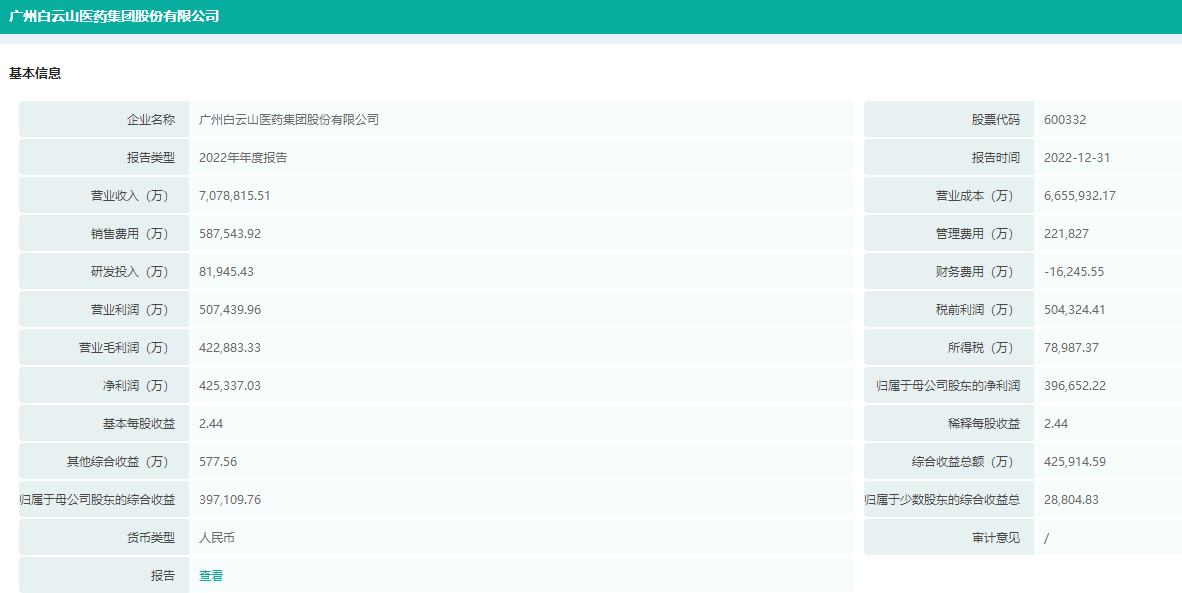The width and height of the screenshot is (1182, 593).
Task: Select currency value 人民币
Action: coord(217,537)
